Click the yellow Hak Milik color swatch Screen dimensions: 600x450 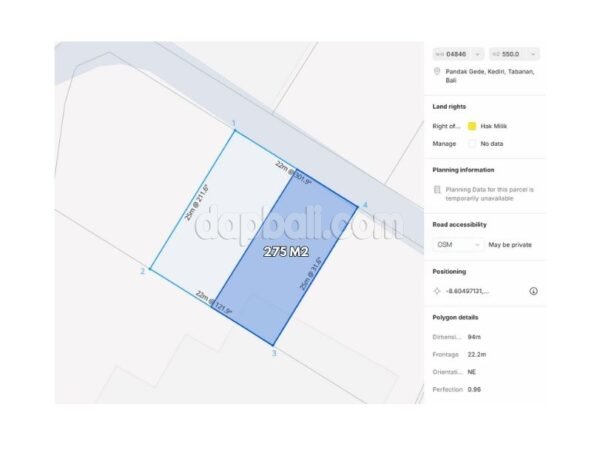pyautogui.click(x=472, y=126)
